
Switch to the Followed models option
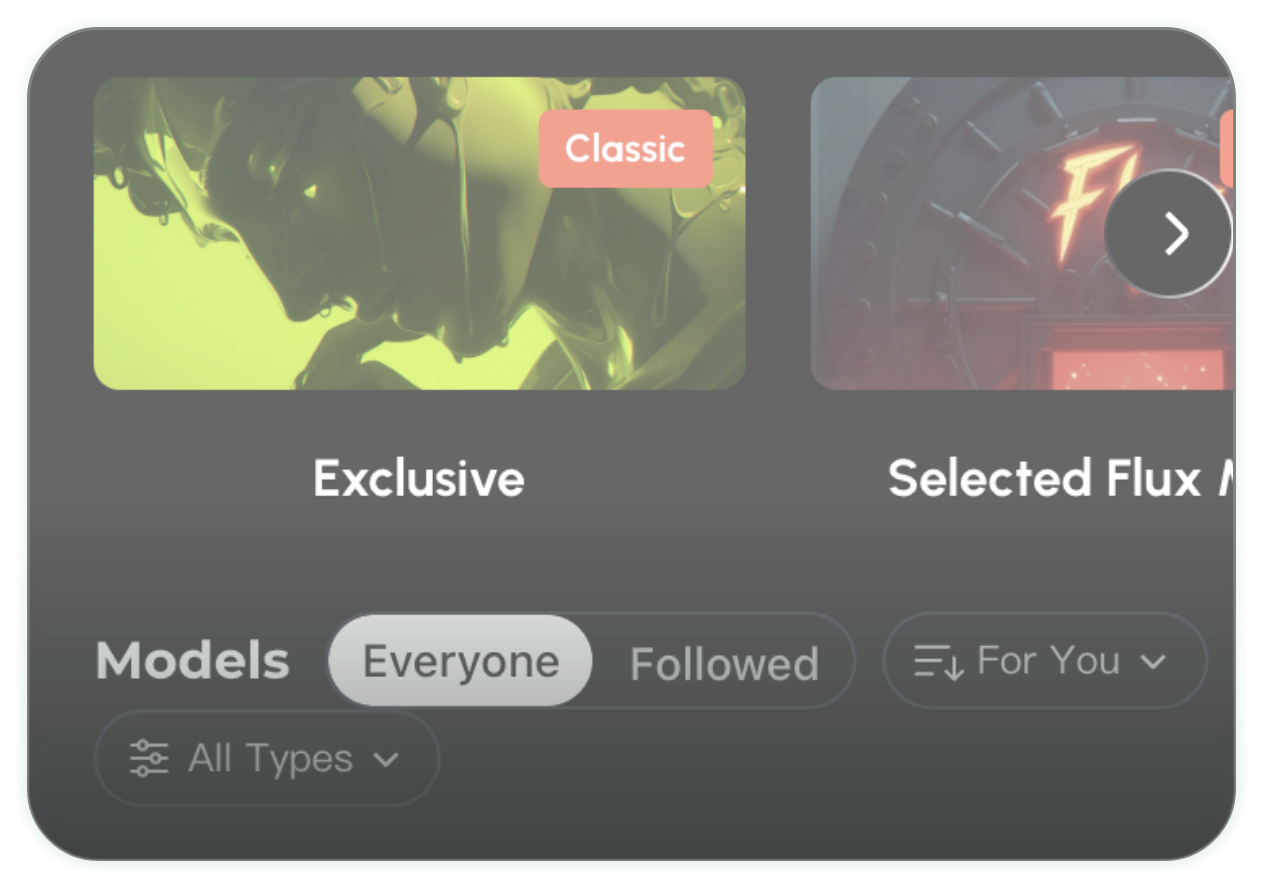(x=724, y=663)
